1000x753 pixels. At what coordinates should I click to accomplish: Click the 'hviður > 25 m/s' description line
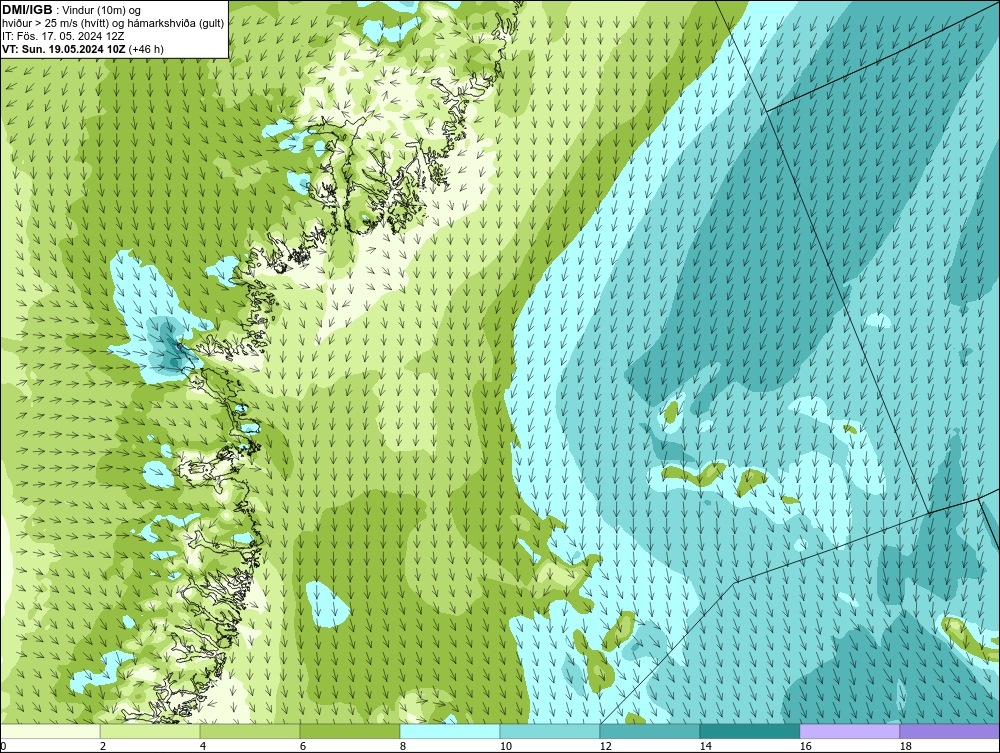pyautogui.click(x=113, y=23)
